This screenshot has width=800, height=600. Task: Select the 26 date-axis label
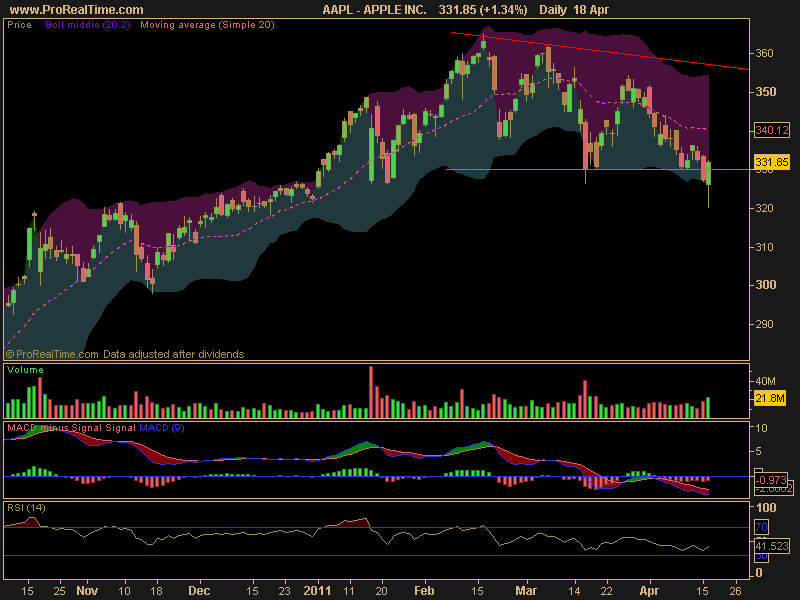(x=735, y=591)
